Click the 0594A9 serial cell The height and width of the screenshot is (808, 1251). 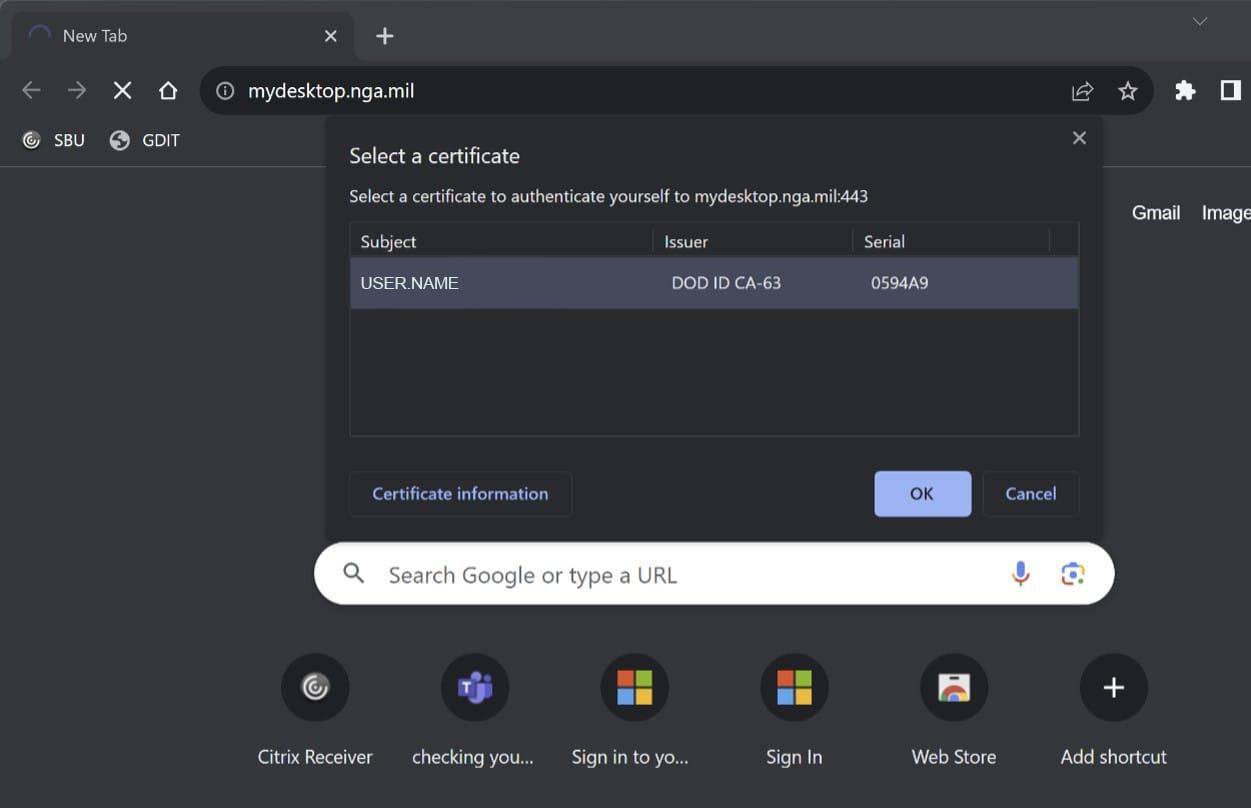900,283
